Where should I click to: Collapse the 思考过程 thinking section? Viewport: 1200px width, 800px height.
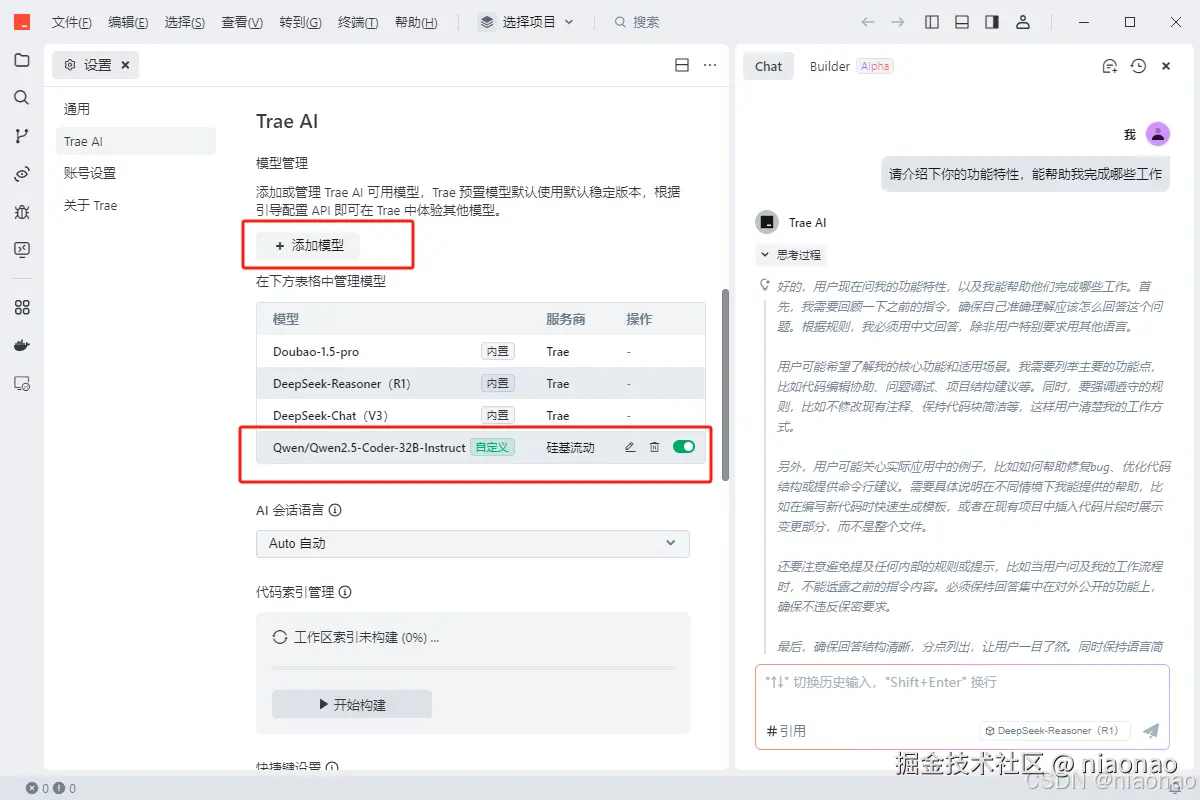791,255
